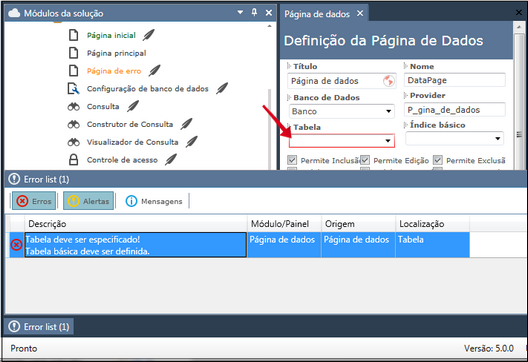Select the Página principal document icon
The height and width of the screenshot is (362, 528).
pyautogui.click(x=73, y=53)
